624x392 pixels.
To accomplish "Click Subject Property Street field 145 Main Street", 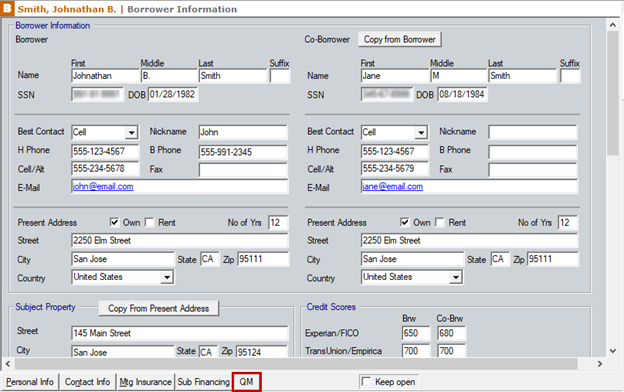I will pos(180,333).
